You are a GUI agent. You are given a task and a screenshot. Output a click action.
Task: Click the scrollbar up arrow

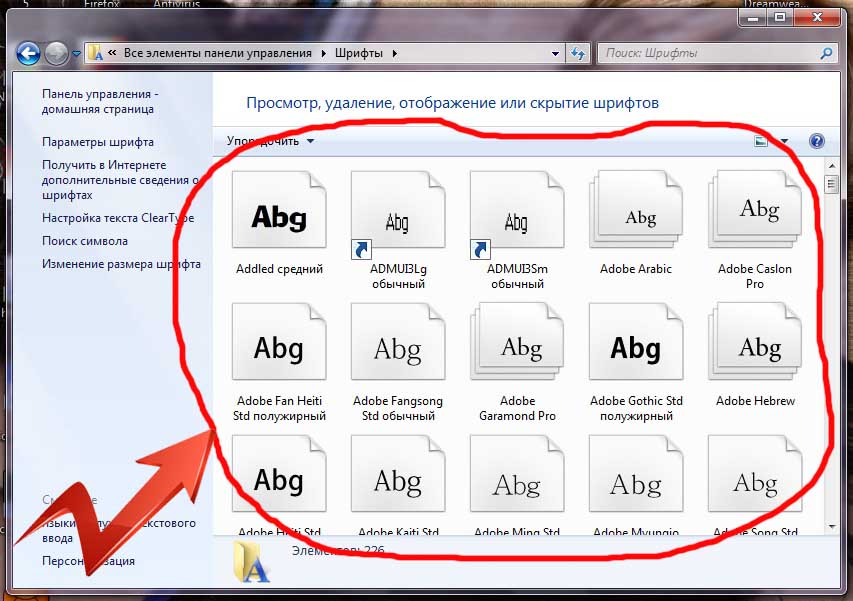pos(832,165)
